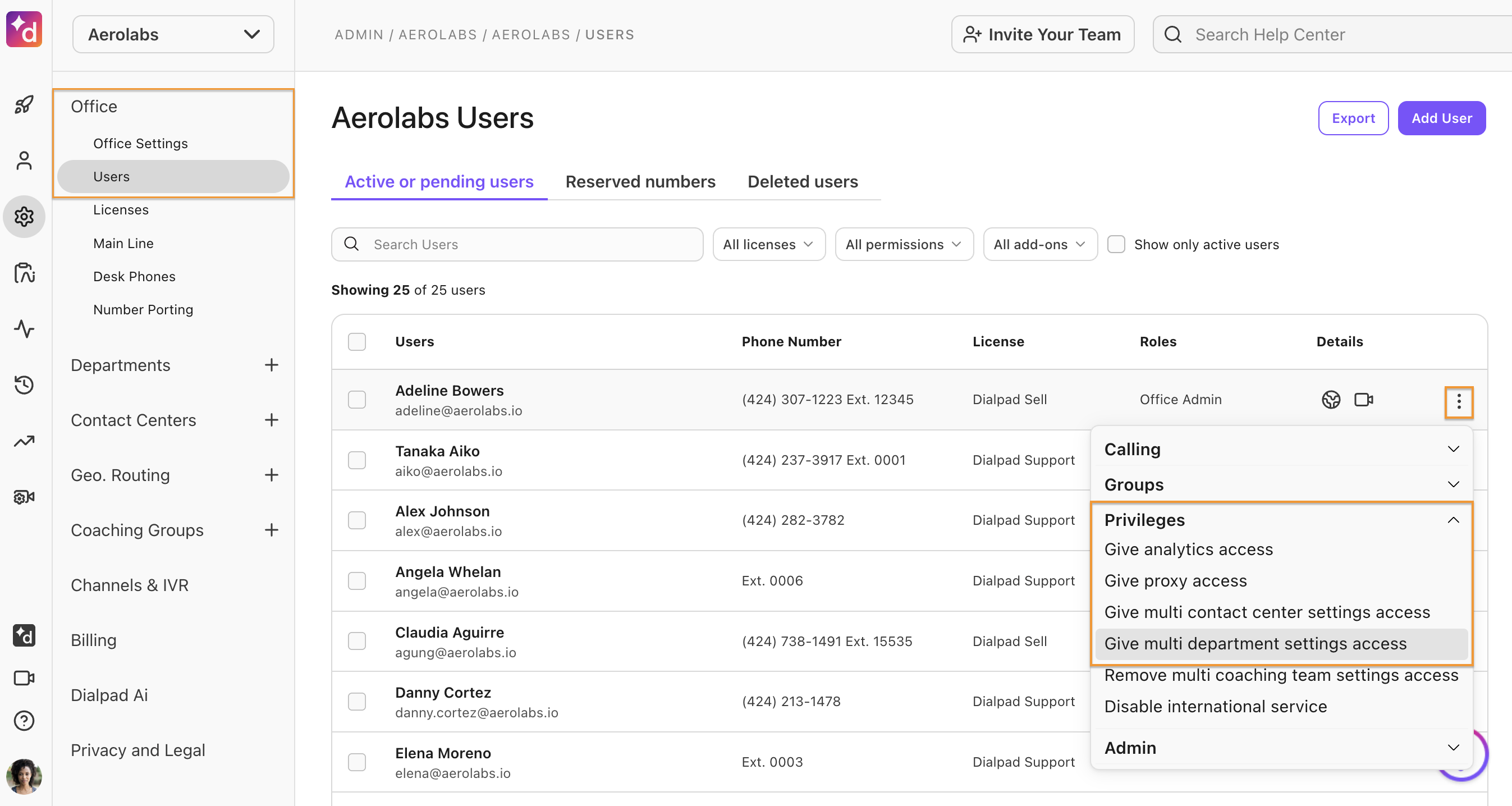Choose Give proxy access
The width and height of the screenshot is (1512, 806).
click(x=1281, y=580)
